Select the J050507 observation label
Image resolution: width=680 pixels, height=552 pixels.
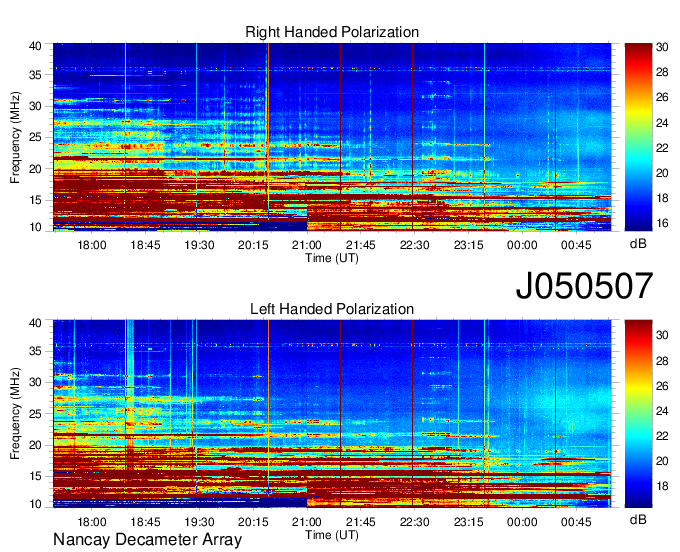[584, 286]
